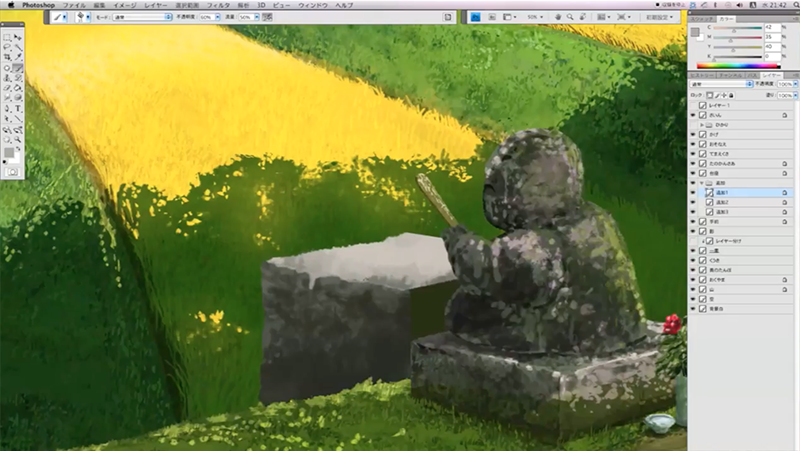Screen dimensions: 800x451
Task: Show the レイヤー1 layer
Action: point(693,105)
